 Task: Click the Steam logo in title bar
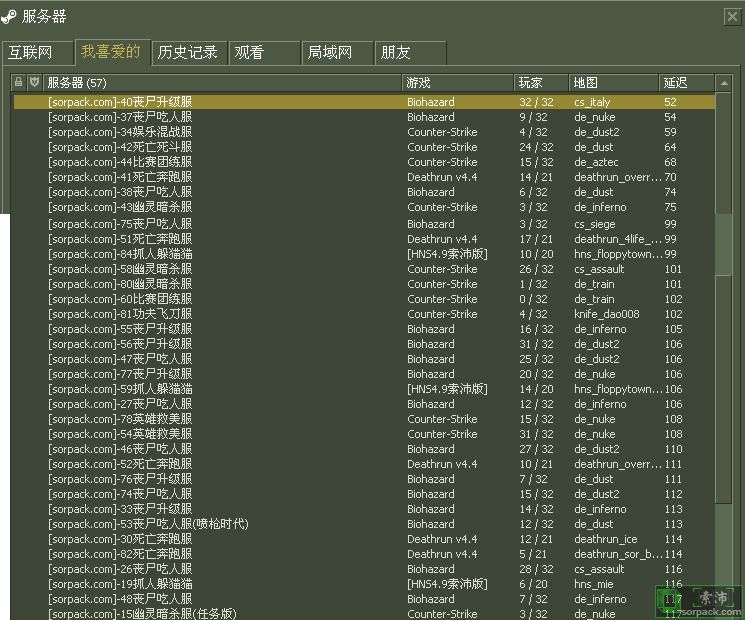pos(9,16)
